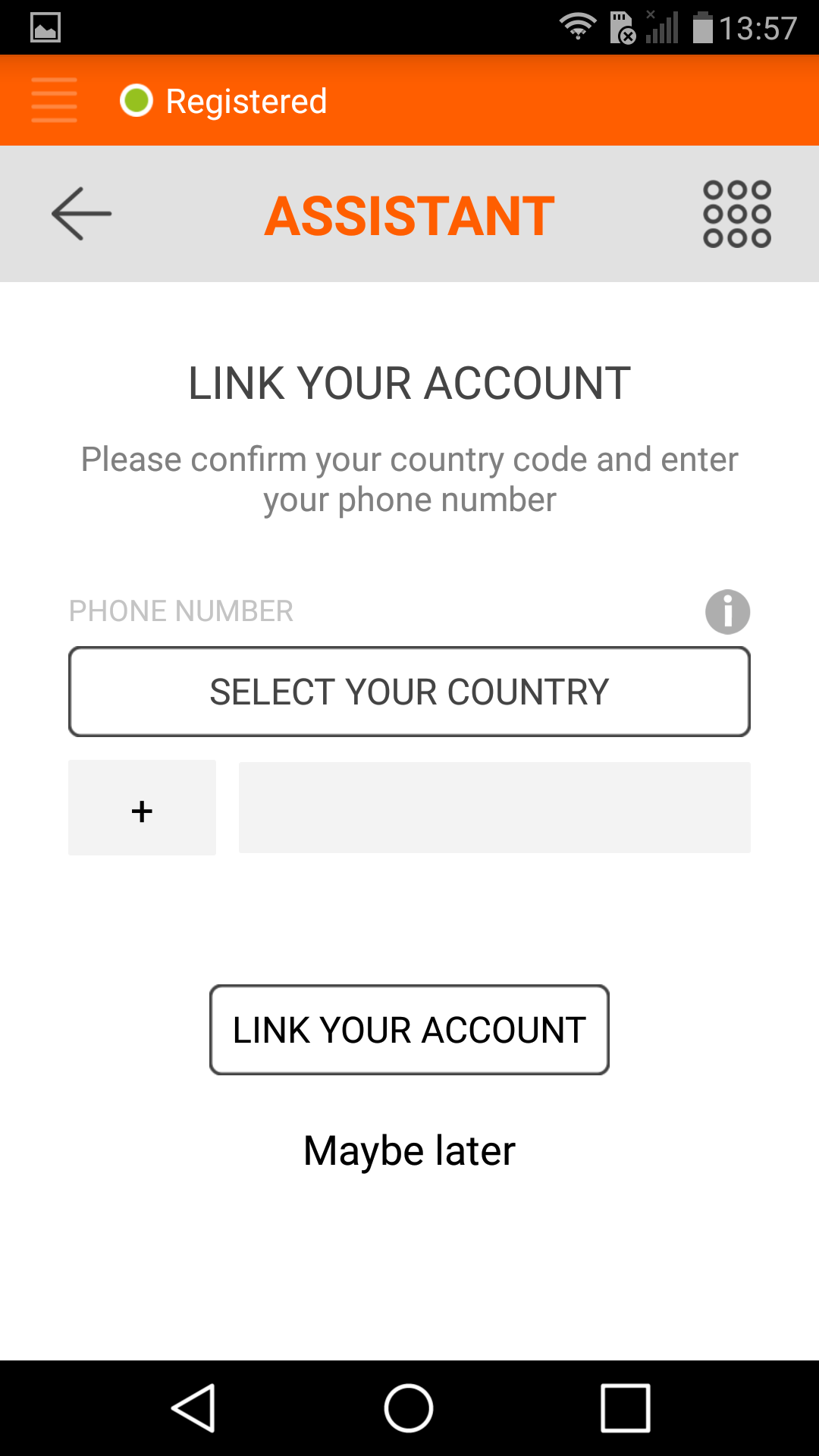Viewport: 819px width, 1456px height.
Task: Tap the screenshot notification icon
Action: [45, 28]
